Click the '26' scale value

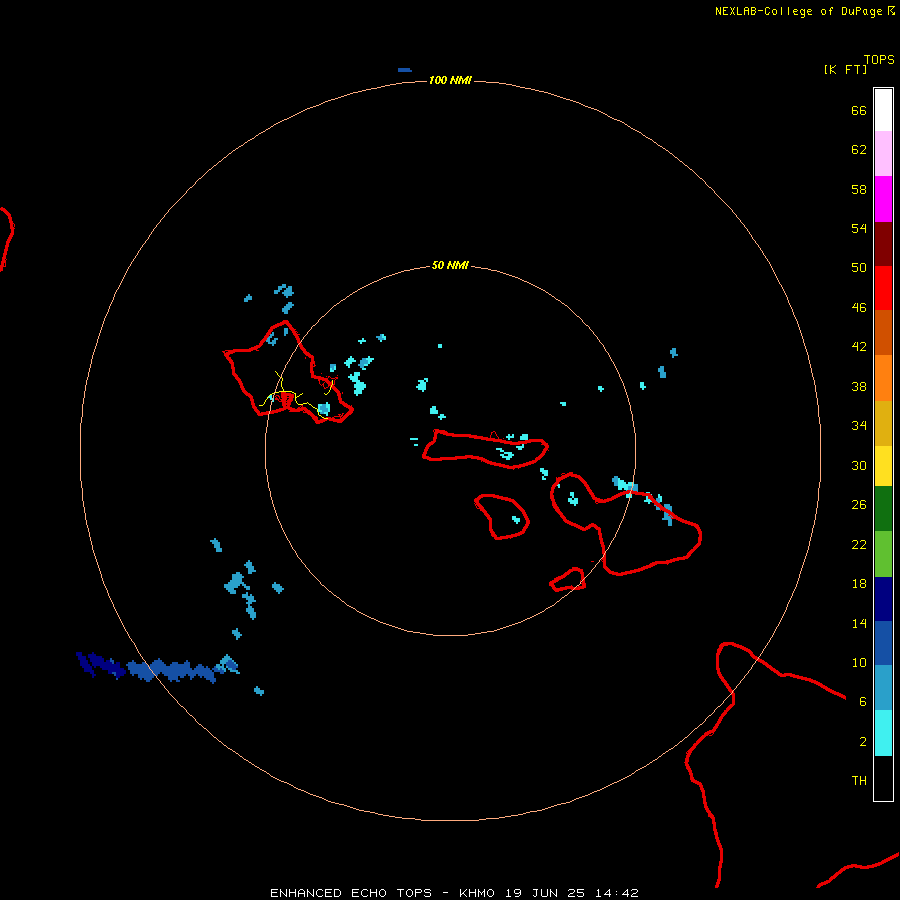click(859, 504)
